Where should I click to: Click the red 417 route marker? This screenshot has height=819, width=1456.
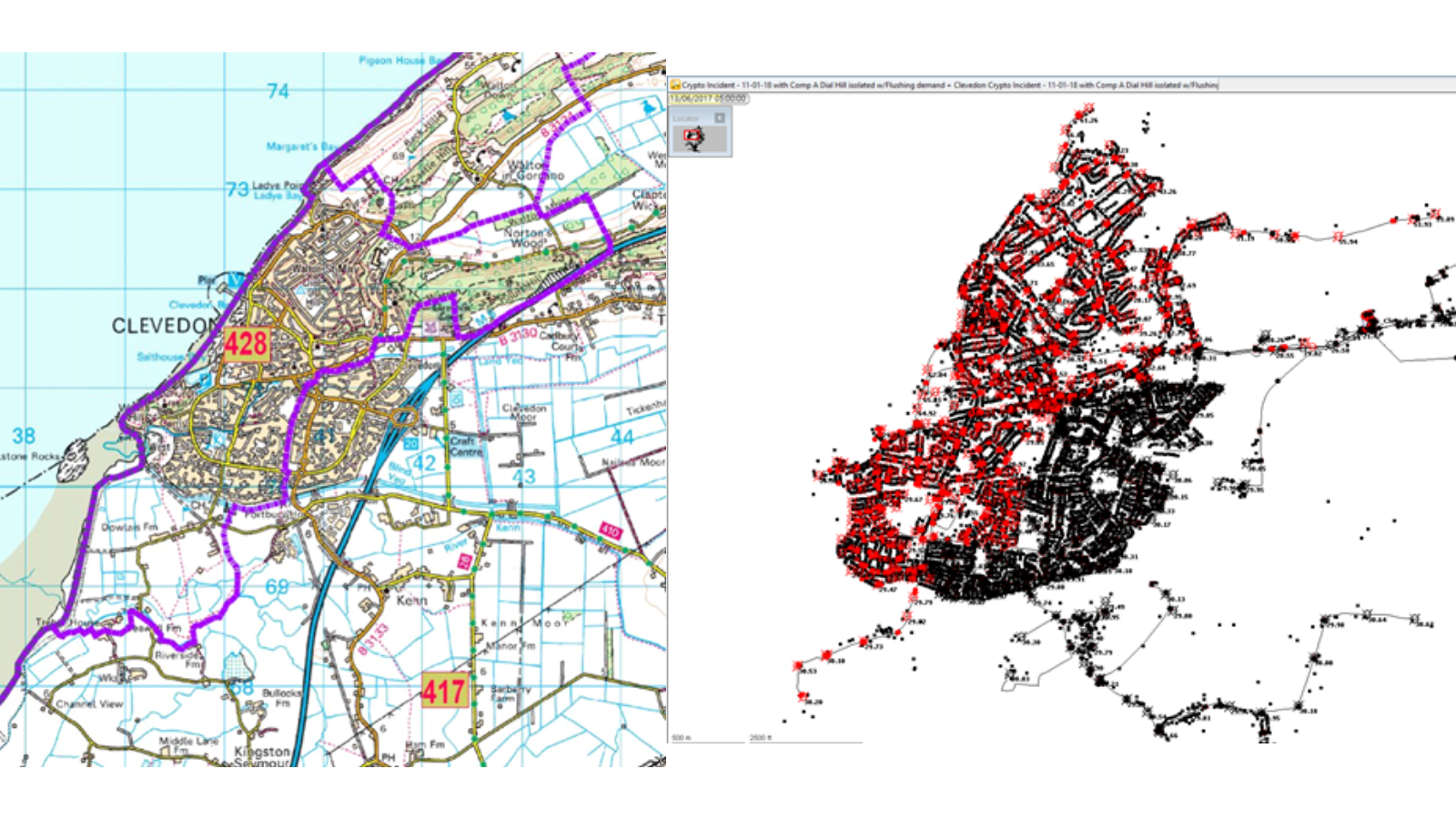coord(444,692)
